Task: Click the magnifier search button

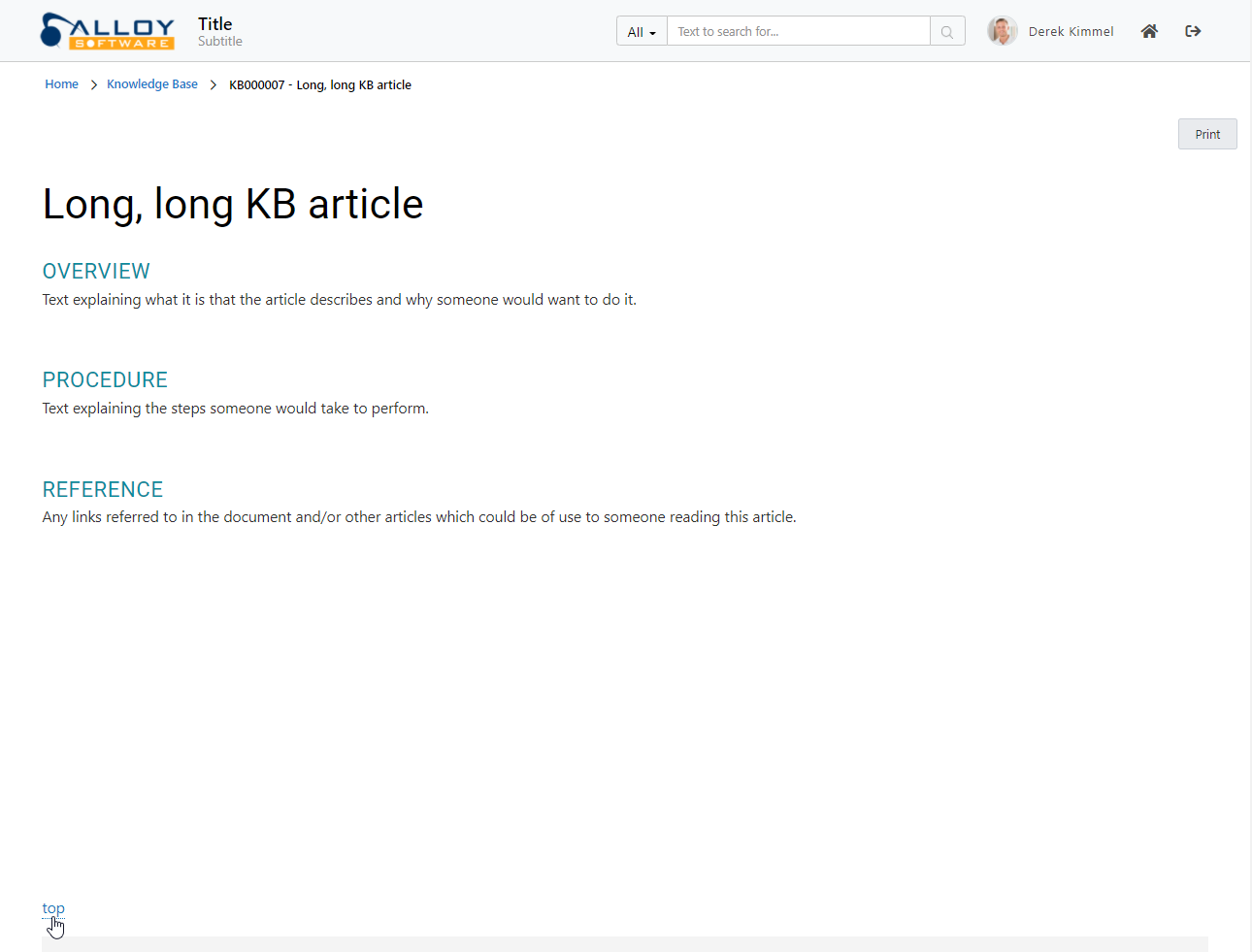Action: point(947,31)
